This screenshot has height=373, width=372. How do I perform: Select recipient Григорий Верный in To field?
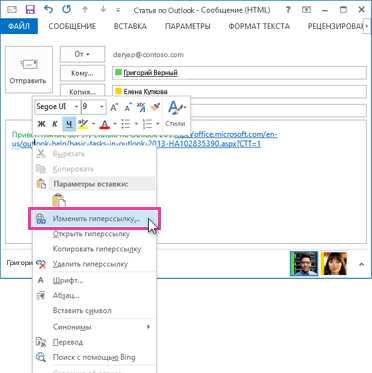coord(150,73)
